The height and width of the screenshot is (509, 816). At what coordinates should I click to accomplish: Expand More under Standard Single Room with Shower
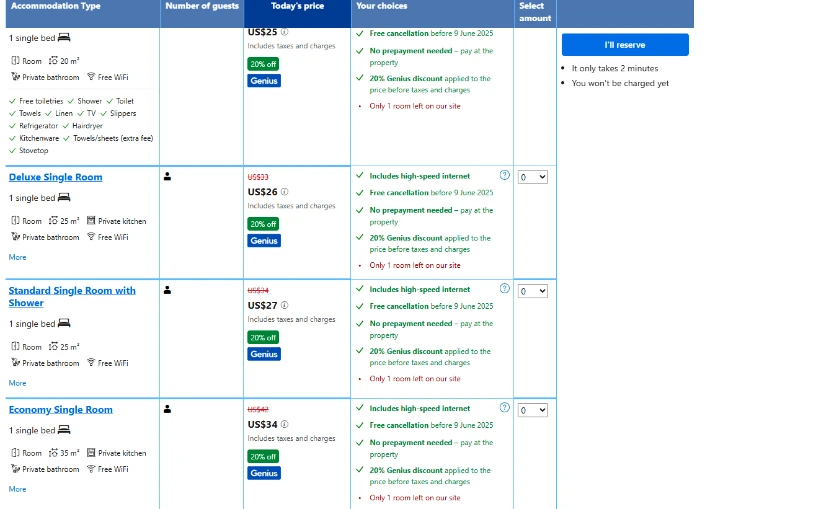pyautogui.click(x=17, y=383)
